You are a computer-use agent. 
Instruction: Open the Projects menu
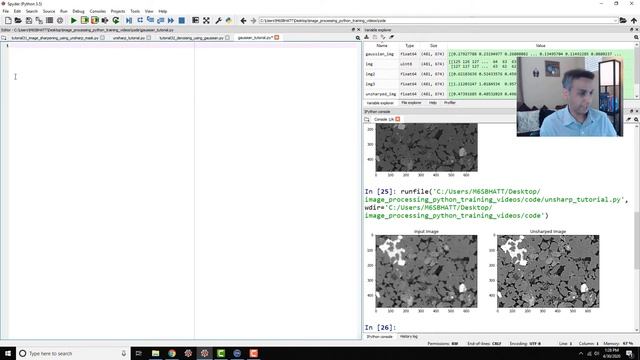coord(118,11)
